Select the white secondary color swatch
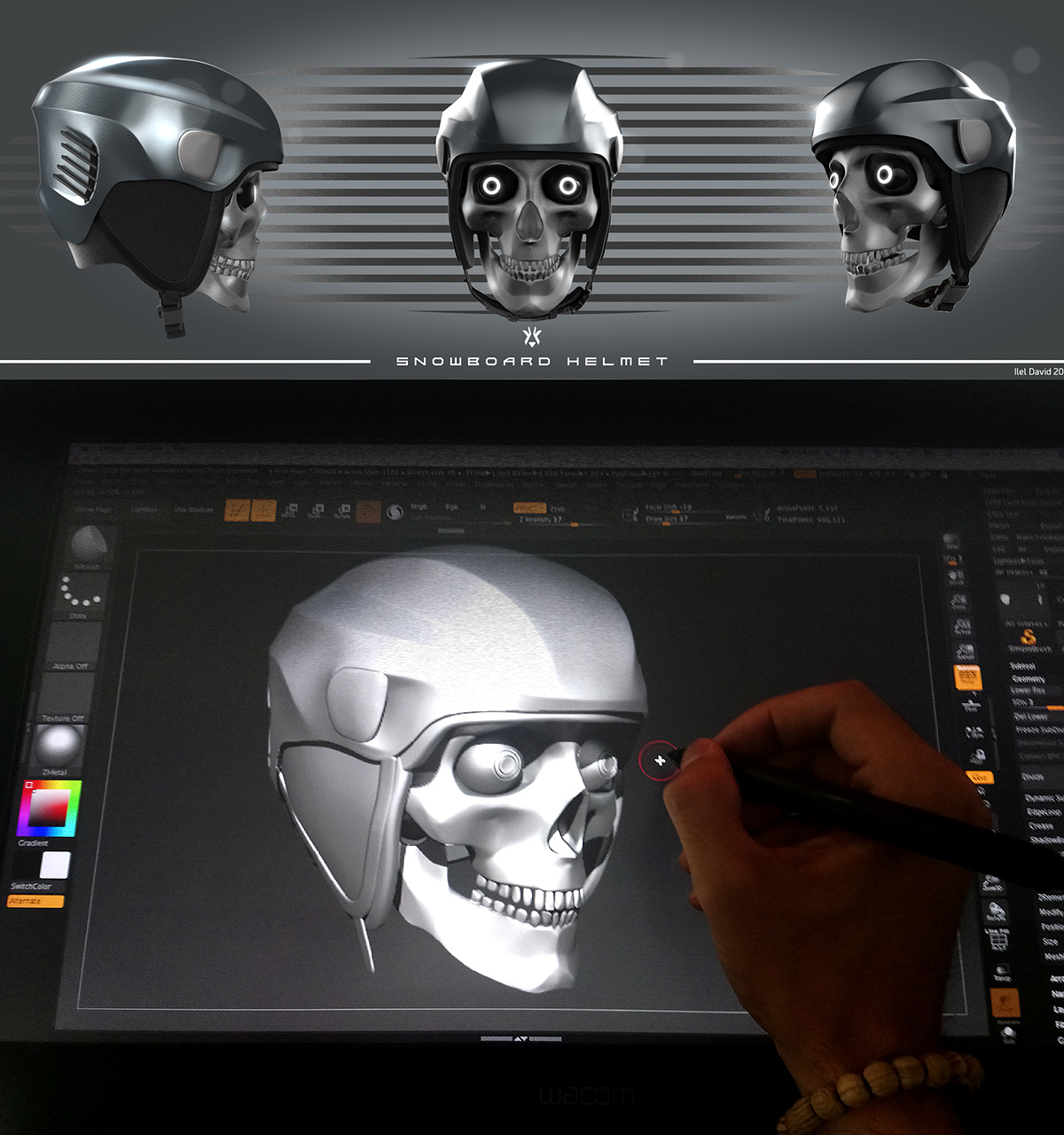Screen dimensions: 1064x1135 [55, 865]
